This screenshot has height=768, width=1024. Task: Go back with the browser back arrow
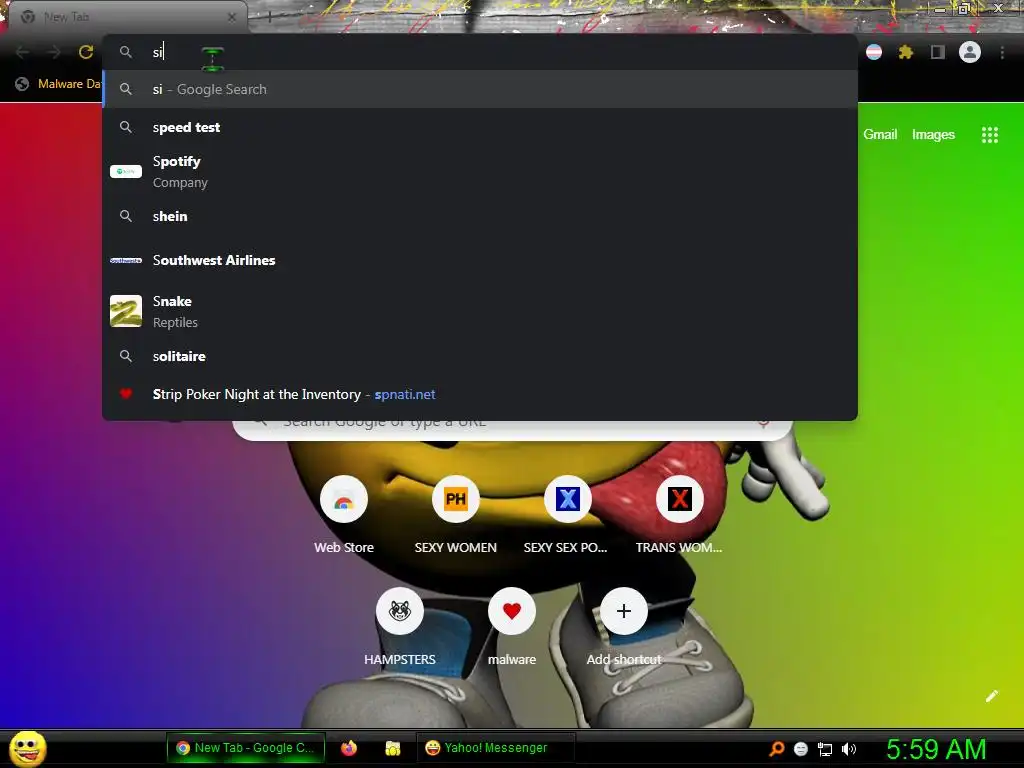22,52
